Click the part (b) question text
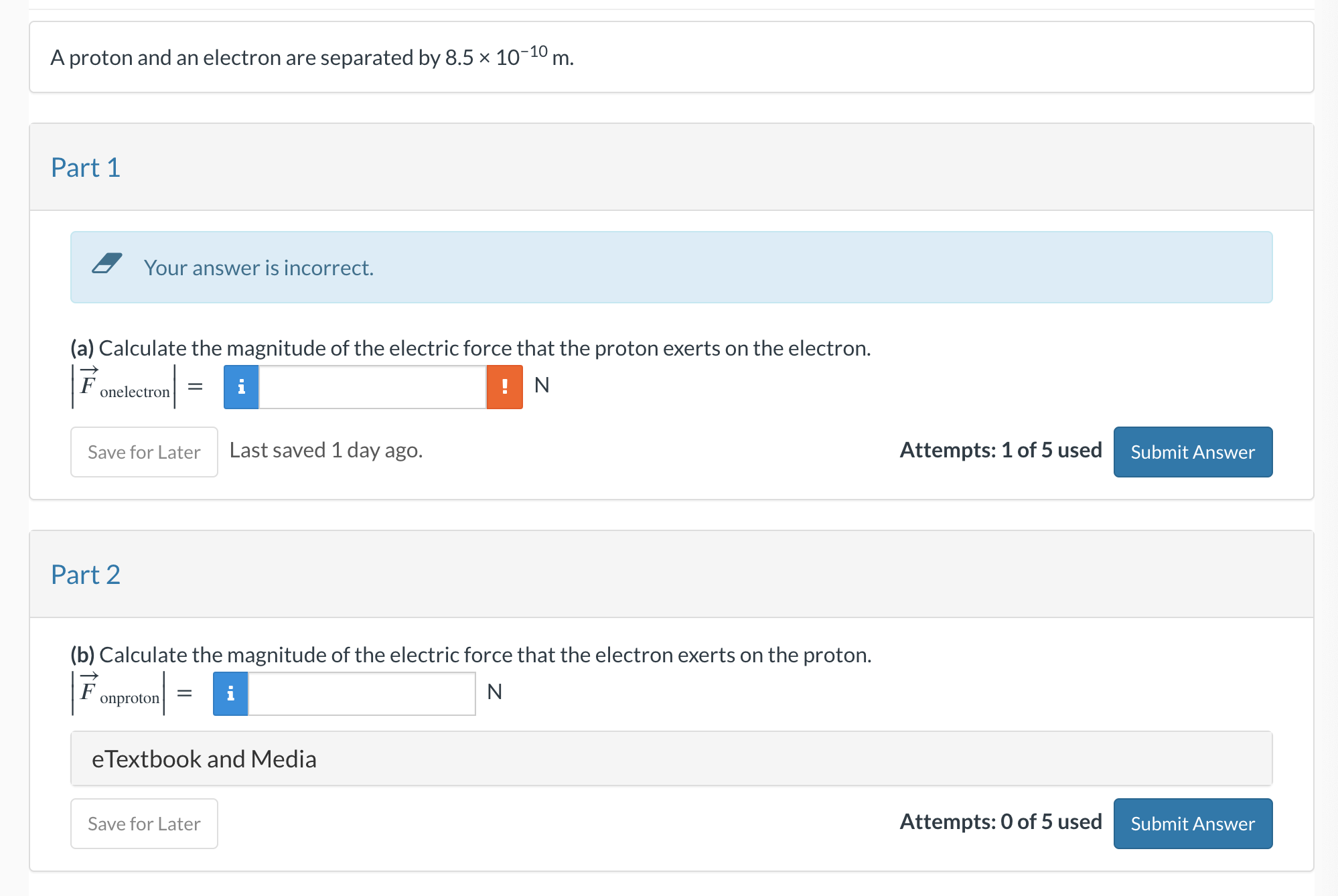This screenshot has width=1338, height=896. click(471, 655)
